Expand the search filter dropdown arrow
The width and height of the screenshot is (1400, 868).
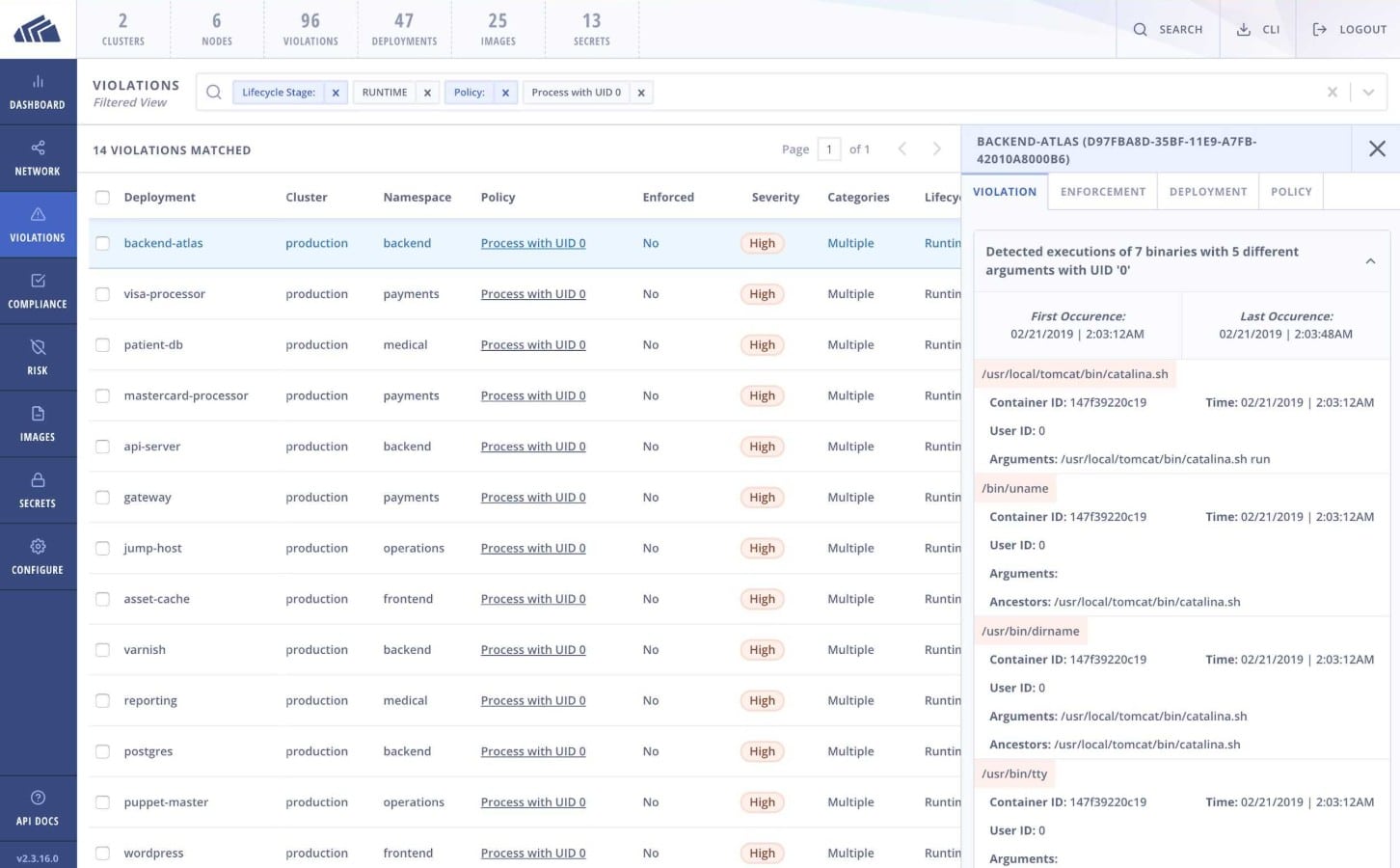pos(1368,93)
